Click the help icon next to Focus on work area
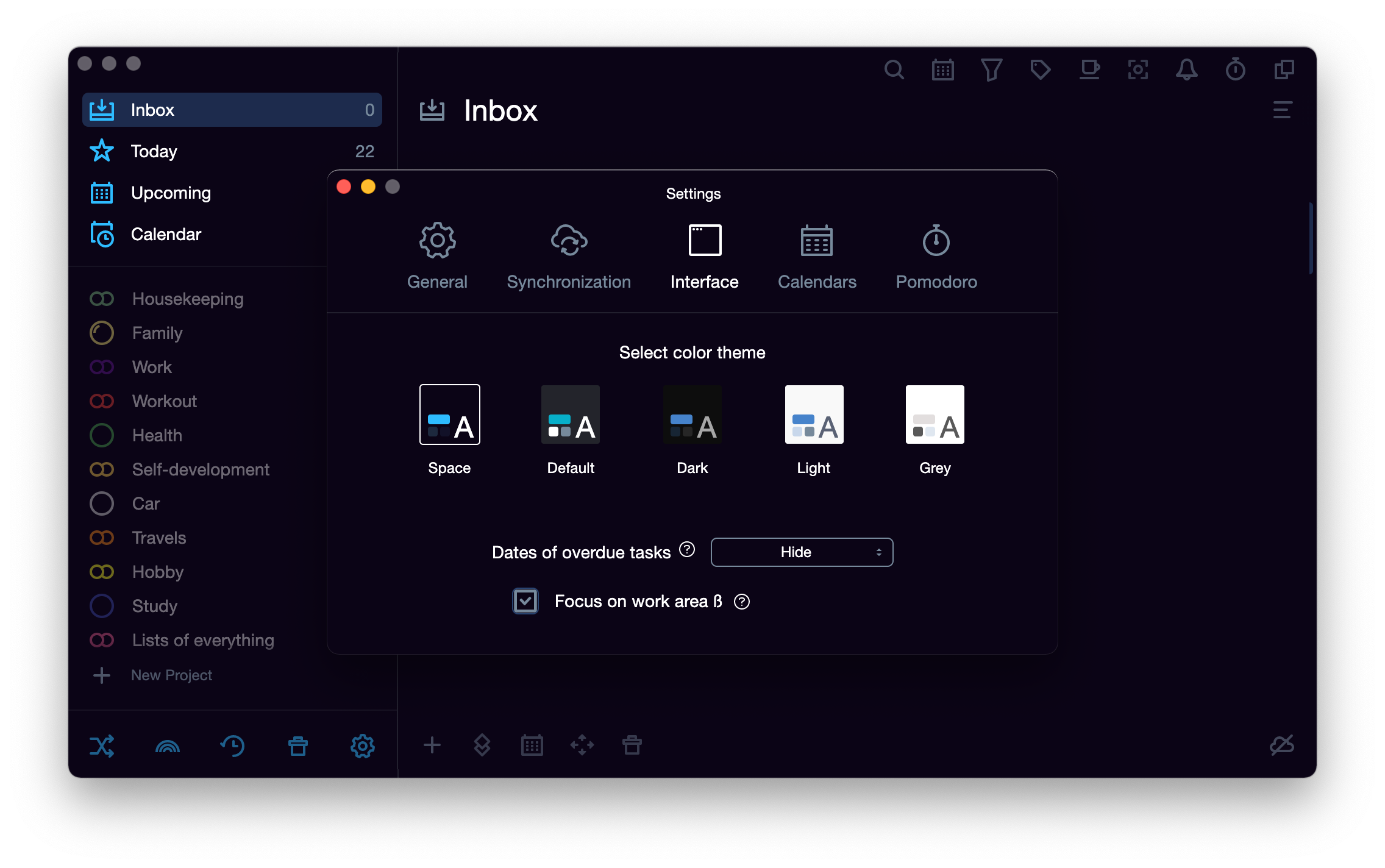 click(742, 602)
